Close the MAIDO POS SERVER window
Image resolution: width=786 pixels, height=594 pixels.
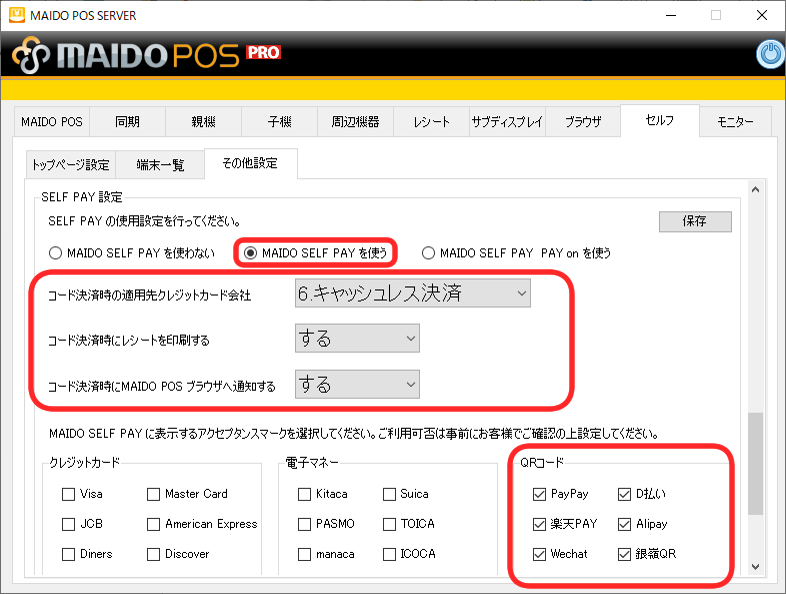click(x=762, y=16)
